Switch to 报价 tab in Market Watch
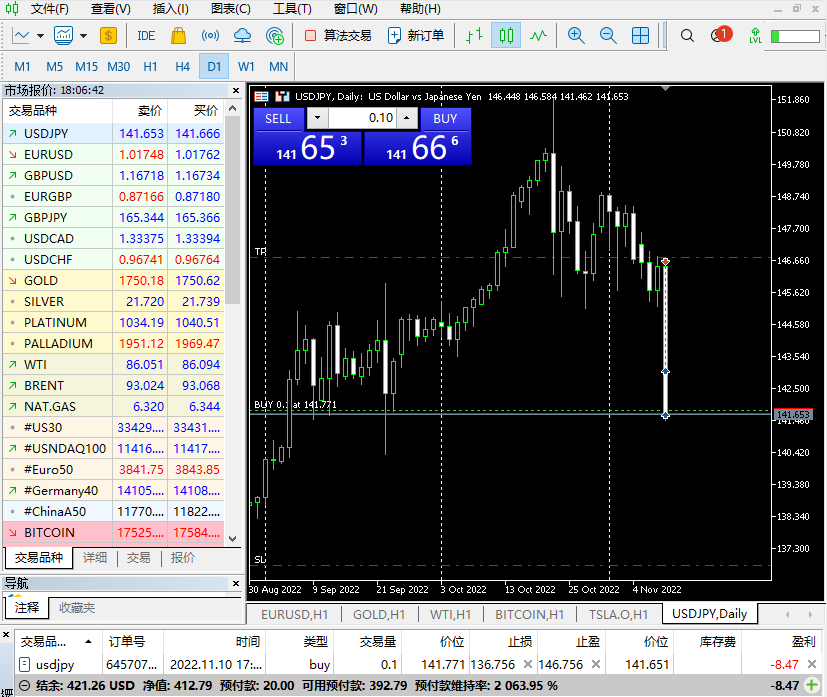Viewport: 827px width, 697px height. point(183,558)
